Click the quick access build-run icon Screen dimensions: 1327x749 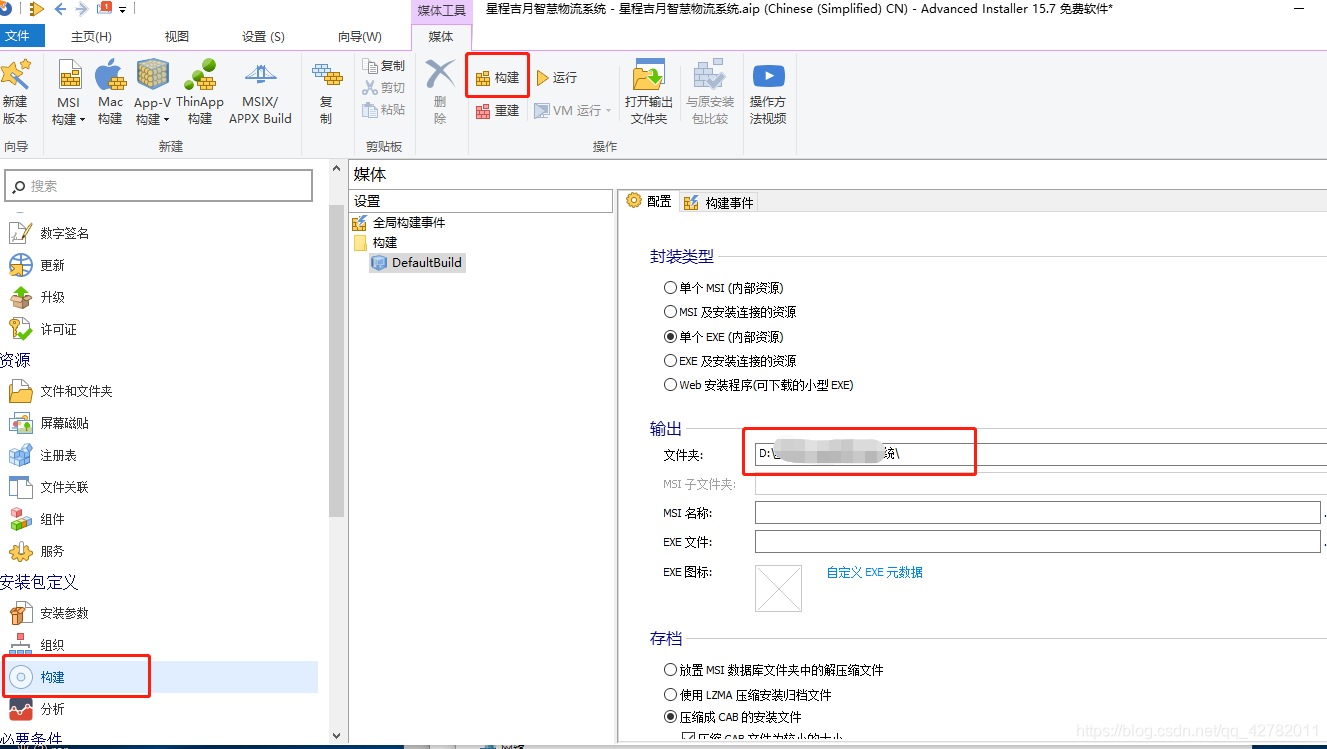[37, 9]
